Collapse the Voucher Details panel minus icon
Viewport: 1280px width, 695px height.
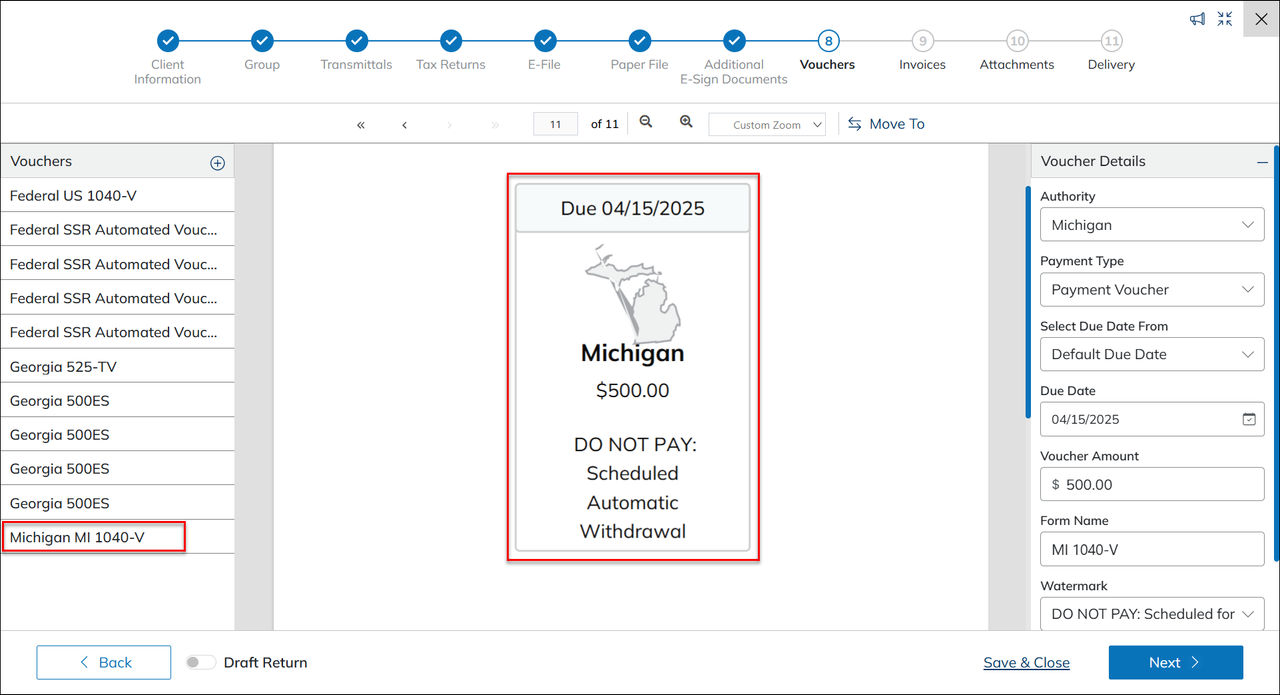click(x=1262, y=162)
